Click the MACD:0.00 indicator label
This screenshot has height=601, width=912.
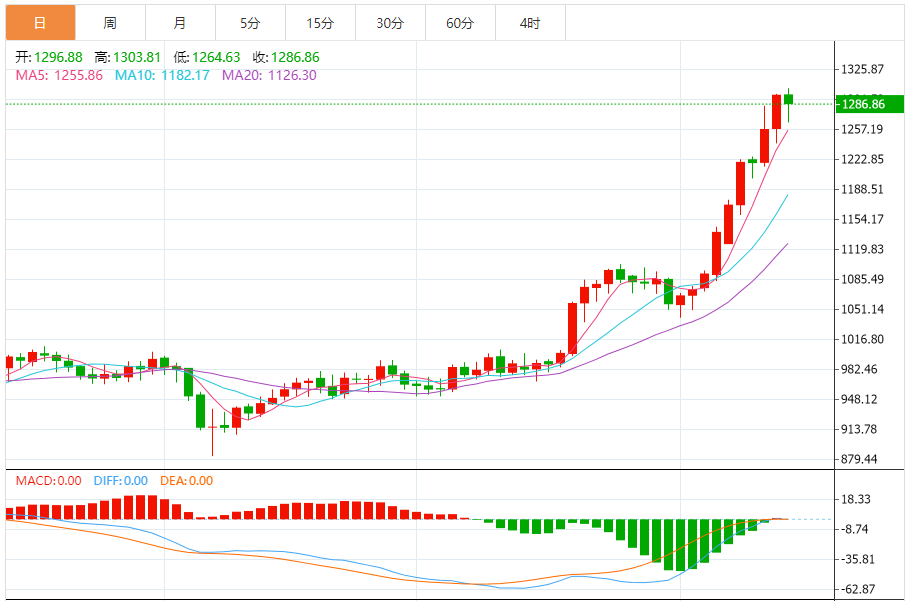point(48,481)
